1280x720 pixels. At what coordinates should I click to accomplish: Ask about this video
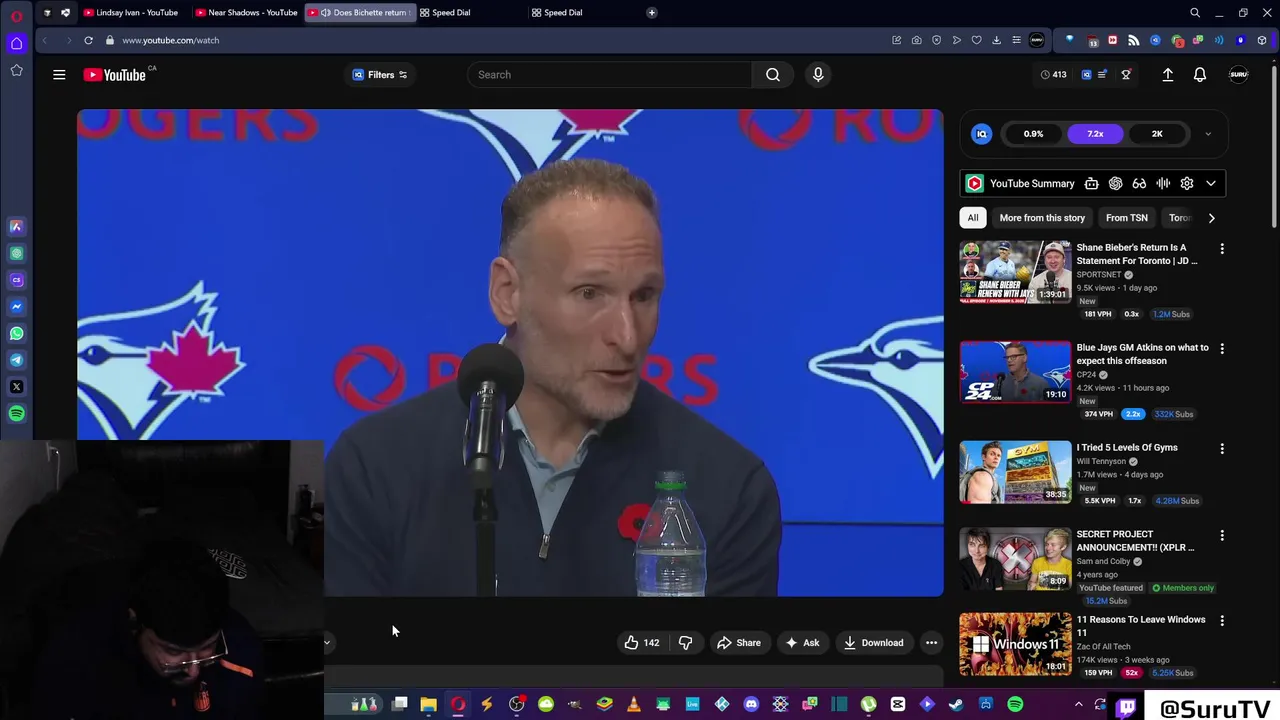[802, 643]
